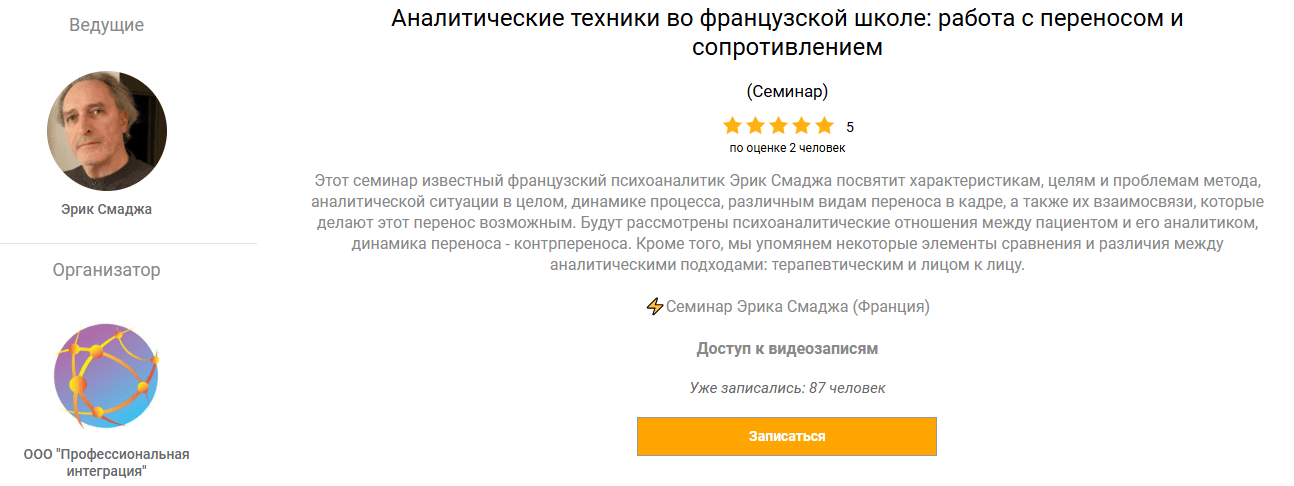Viewport: 1294px width, 486px height.
Task: Click the second rating star
Action: point(756,126)
